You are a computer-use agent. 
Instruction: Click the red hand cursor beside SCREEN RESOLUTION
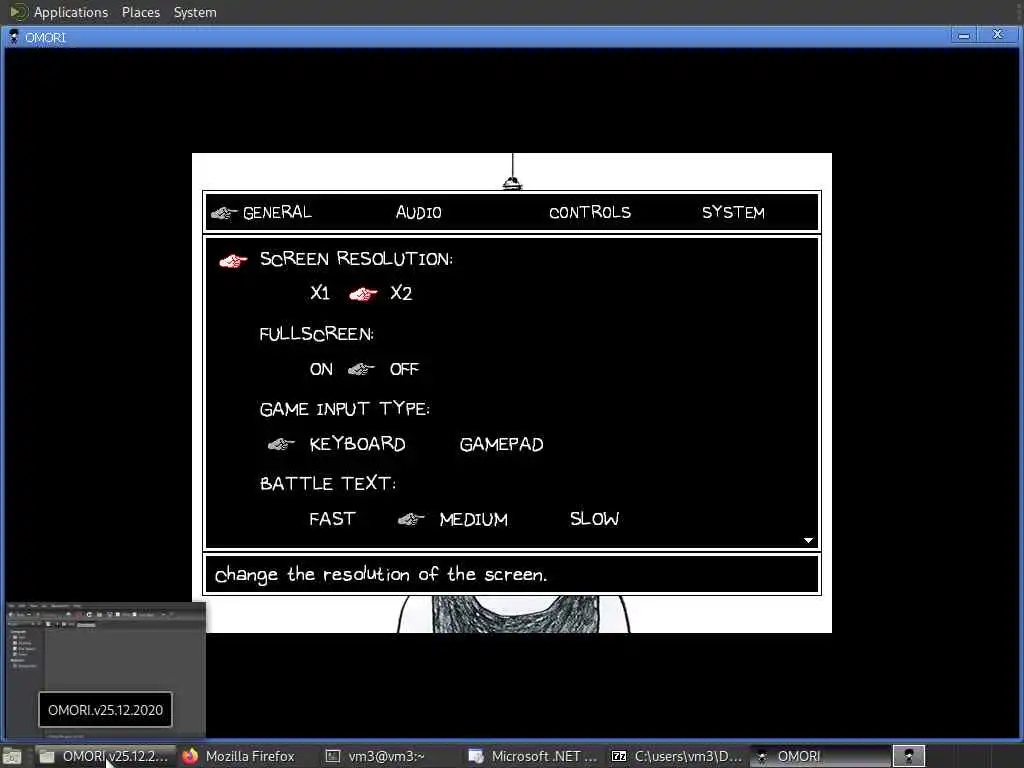click(x=233, y=261)
